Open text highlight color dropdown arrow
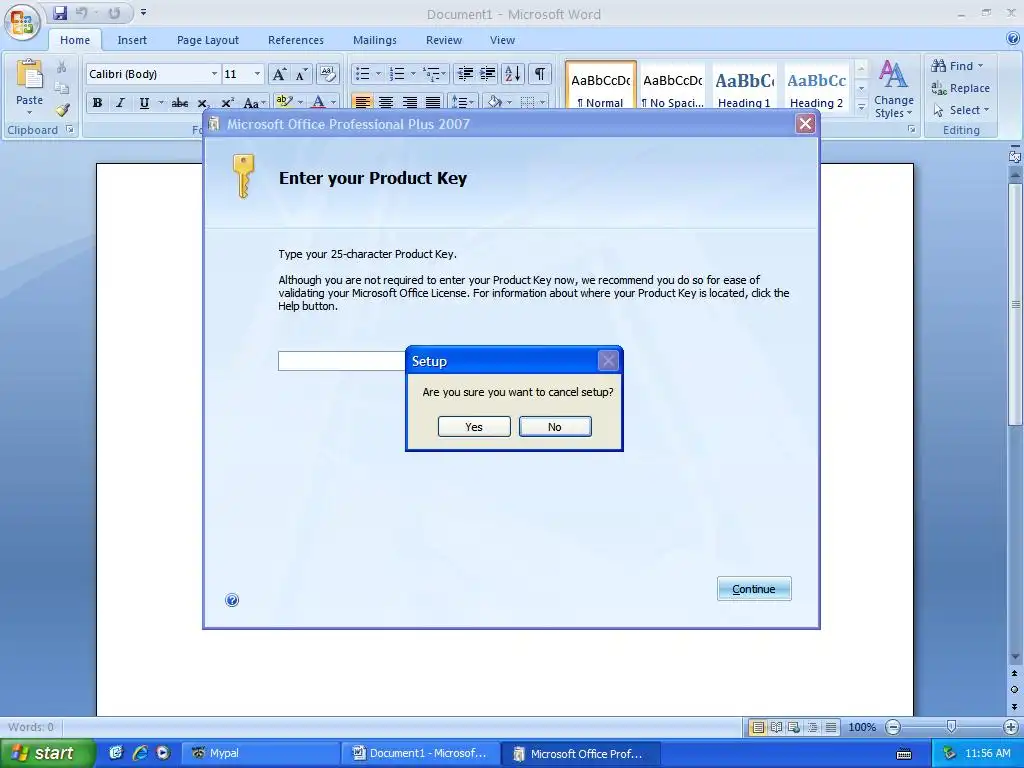Viewport: 1024px width, 768px height. pyautogui.click(x=300, y=103)
